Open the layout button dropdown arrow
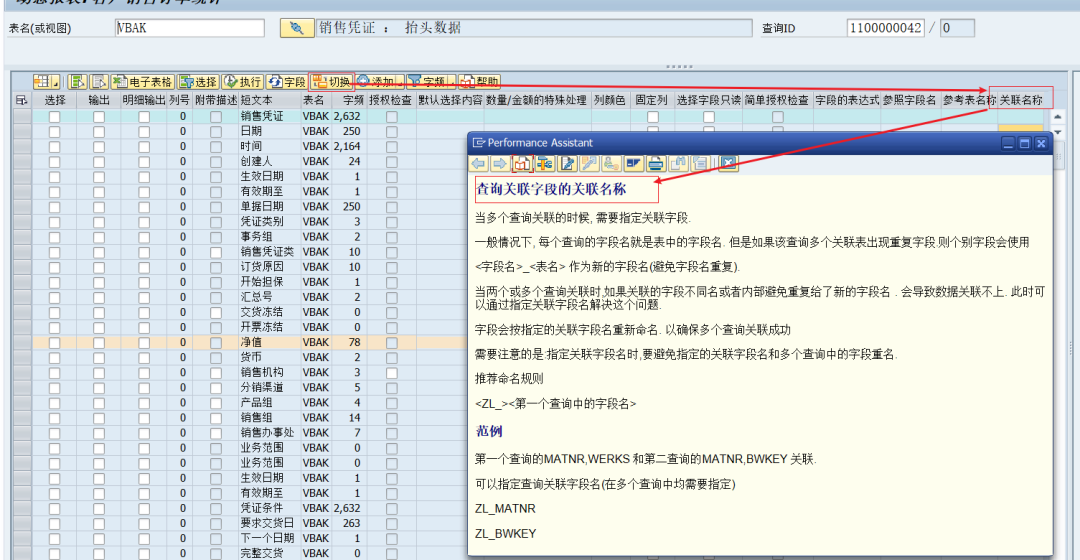The width and height of the screenshot is (1080, 560). click(x=56, y=82)
